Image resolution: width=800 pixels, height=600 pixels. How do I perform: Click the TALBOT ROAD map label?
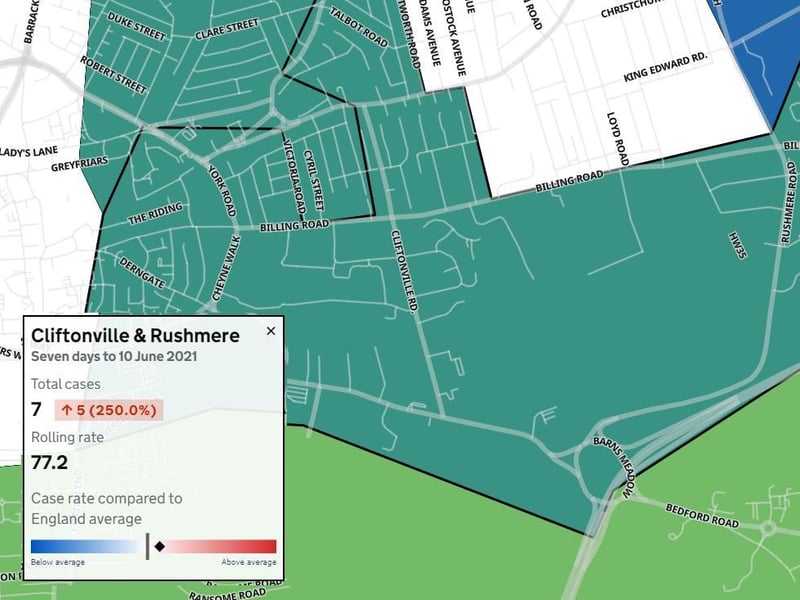coord(359,27)
